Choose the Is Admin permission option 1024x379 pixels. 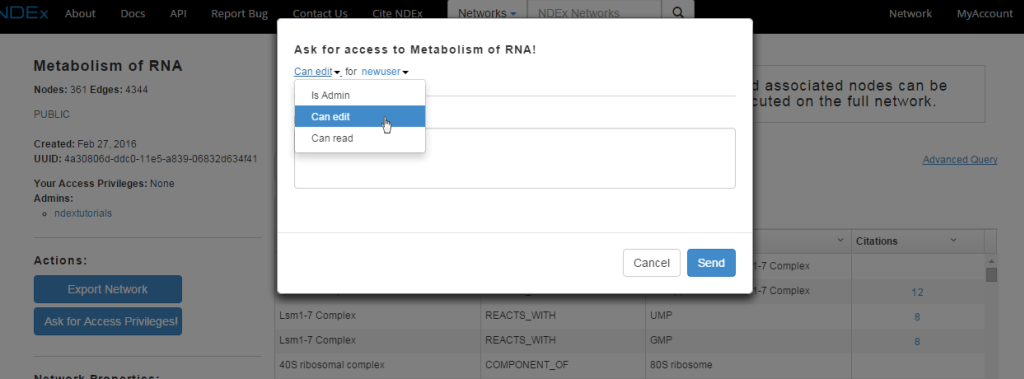(360, 95)
